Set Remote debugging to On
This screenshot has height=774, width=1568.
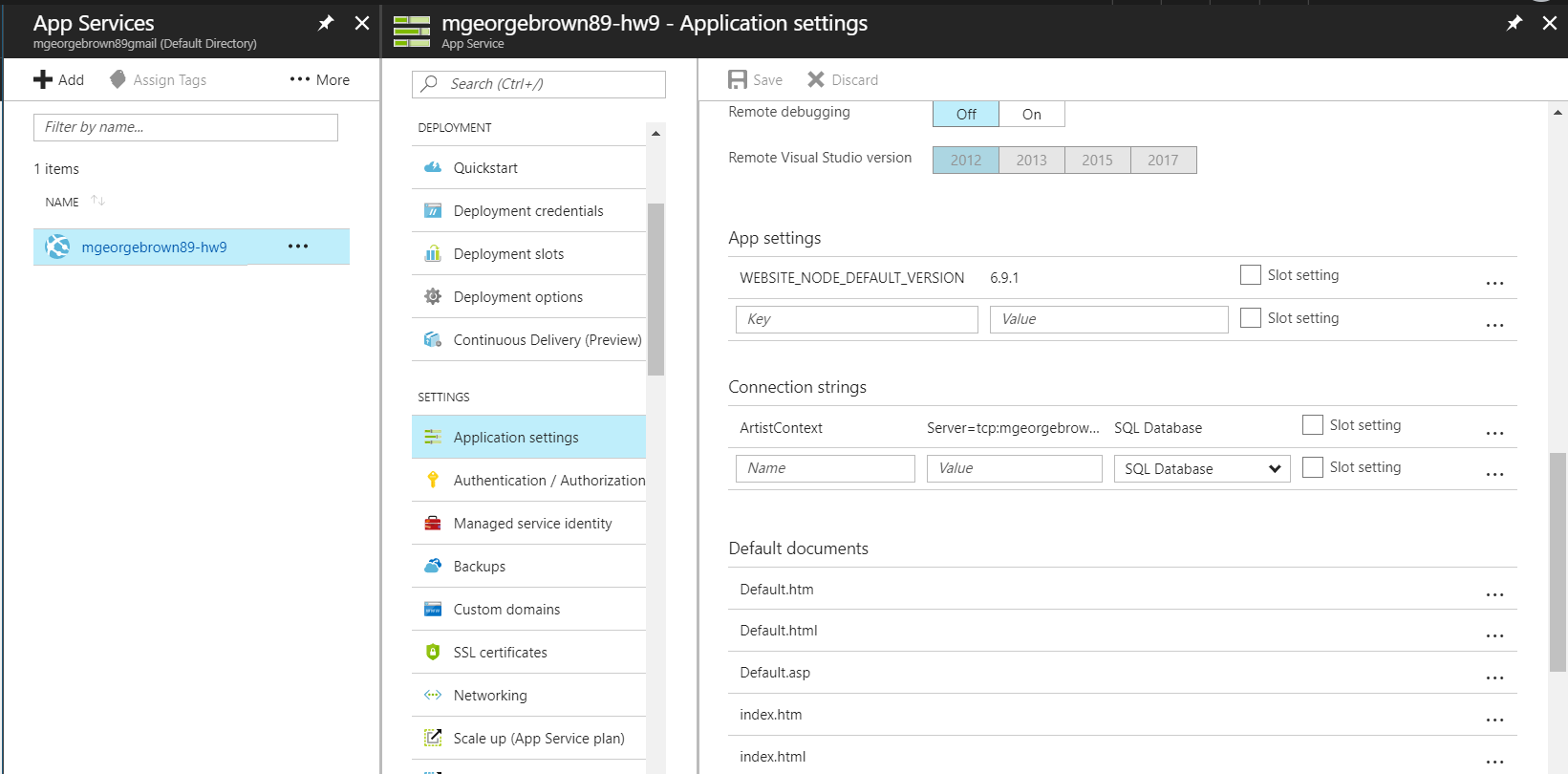(x=1032, y=114)
